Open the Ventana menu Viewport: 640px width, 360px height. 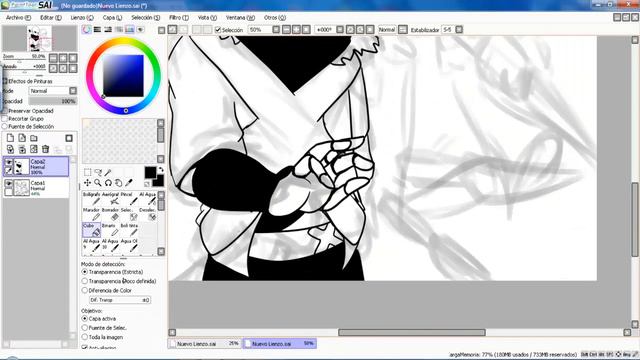240,18
